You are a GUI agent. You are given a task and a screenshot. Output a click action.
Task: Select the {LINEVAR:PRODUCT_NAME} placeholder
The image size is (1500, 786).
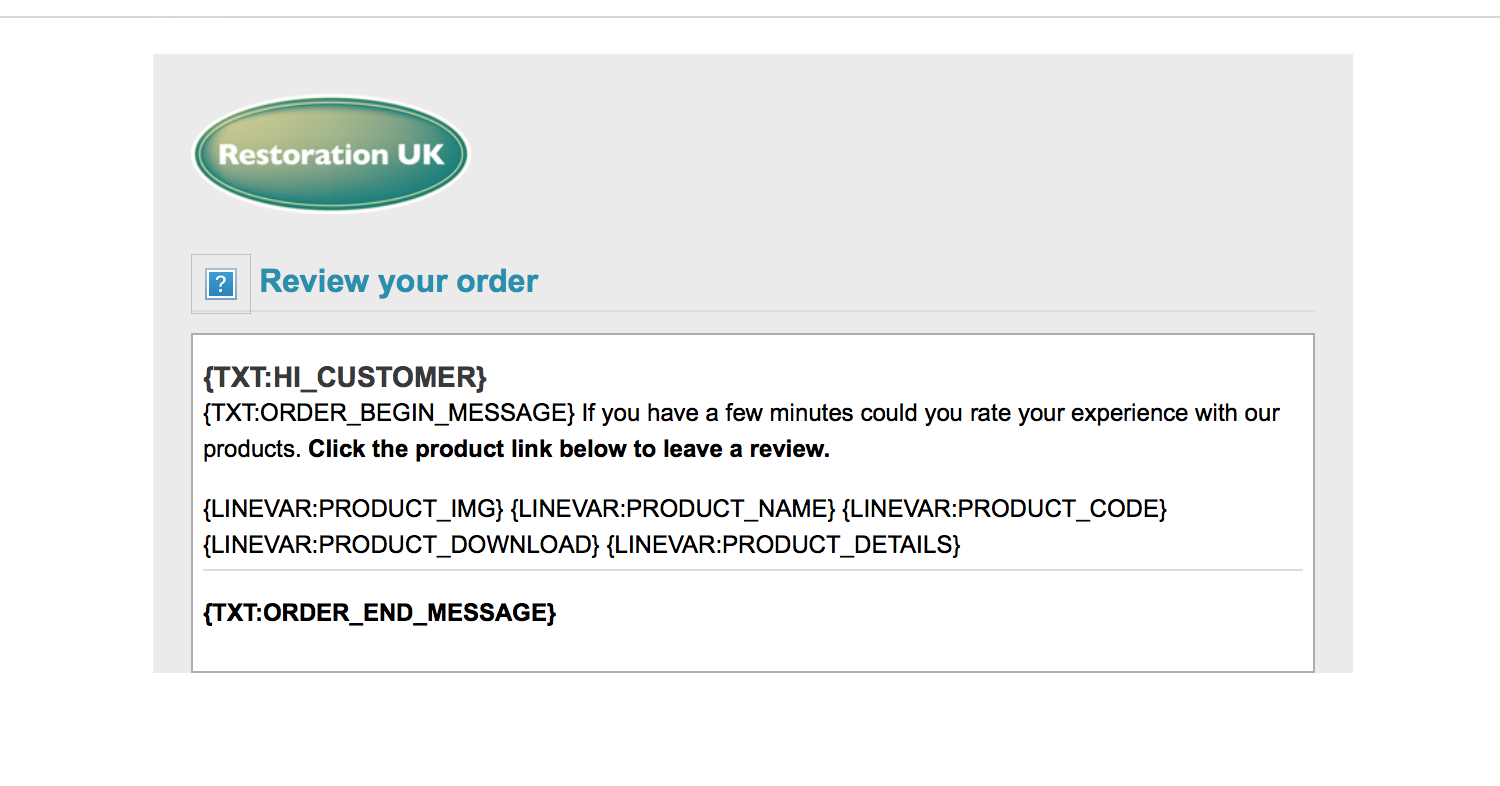[672, 509]
